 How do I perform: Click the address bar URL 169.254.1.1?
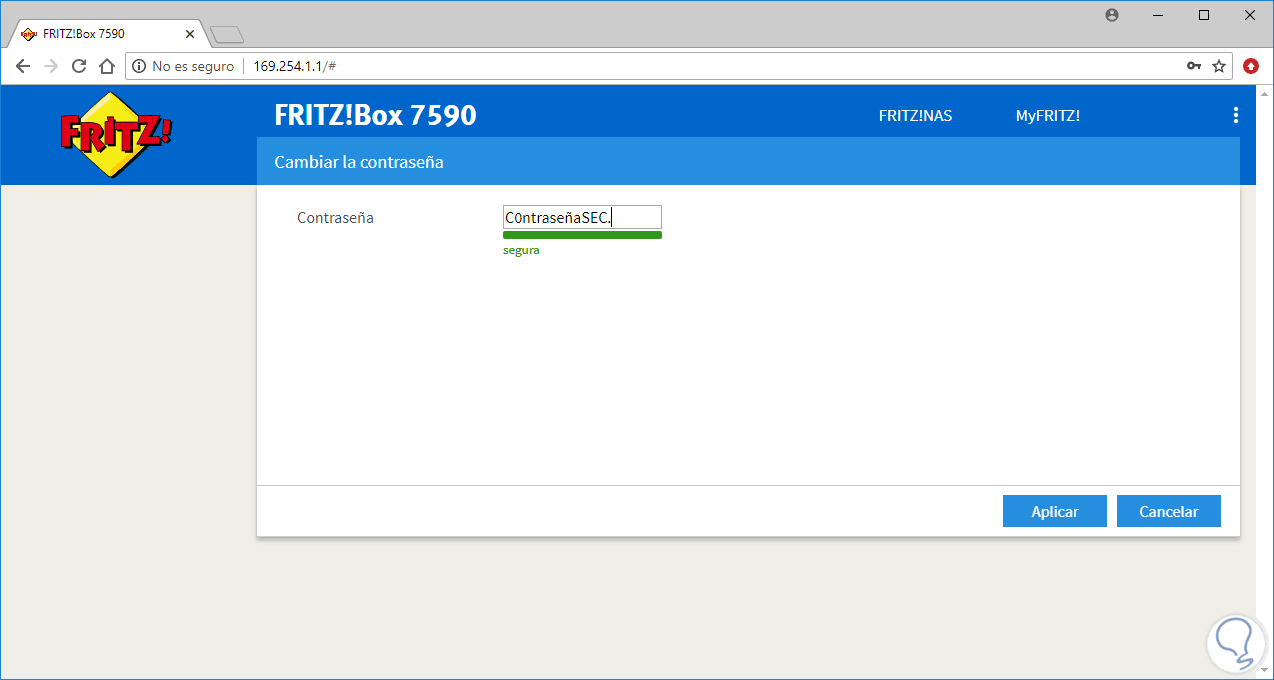point(294,66)
